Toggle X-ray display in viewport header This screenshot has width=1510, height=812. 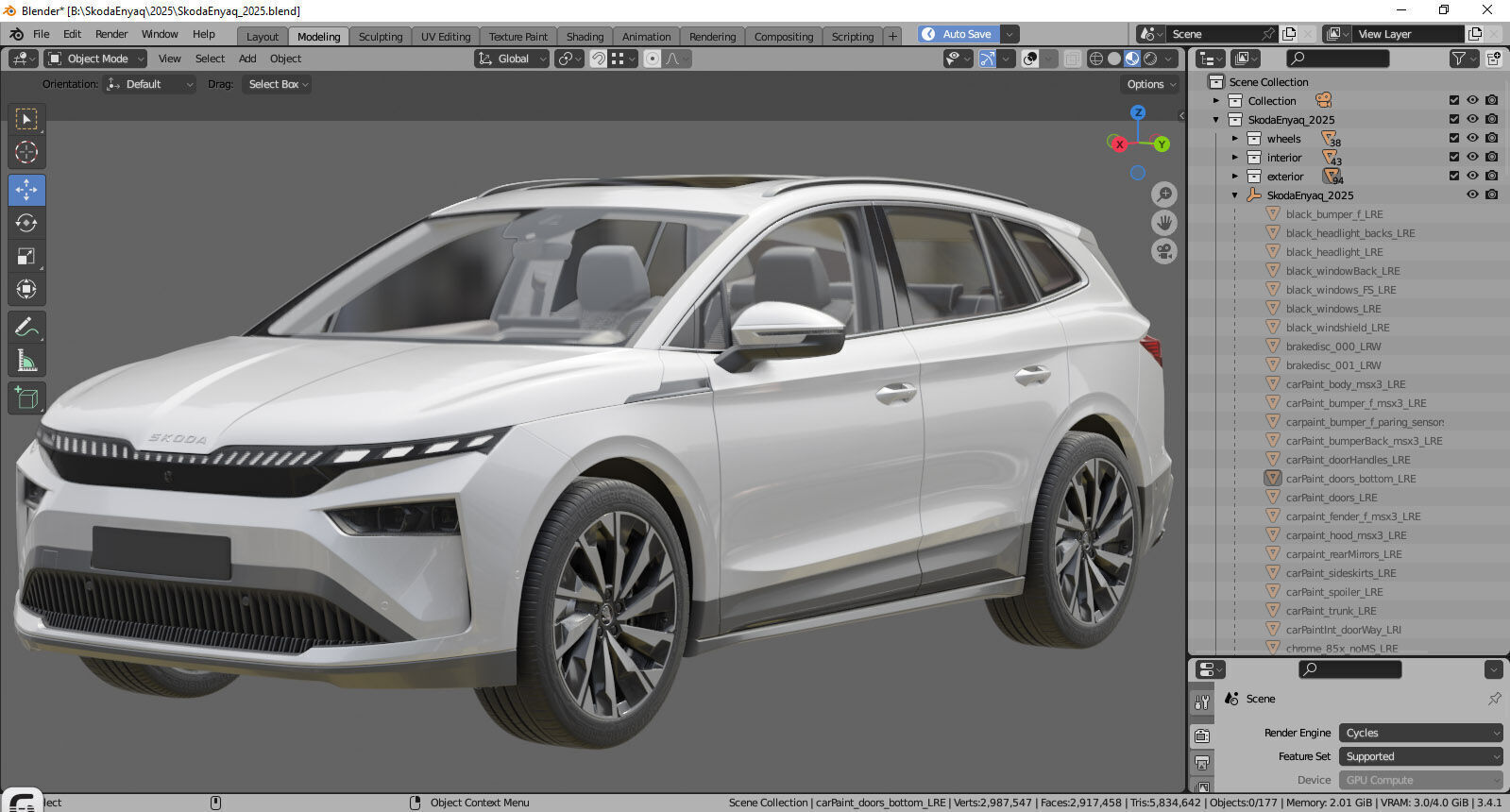pyautogui.click(x=1072, y=59)
